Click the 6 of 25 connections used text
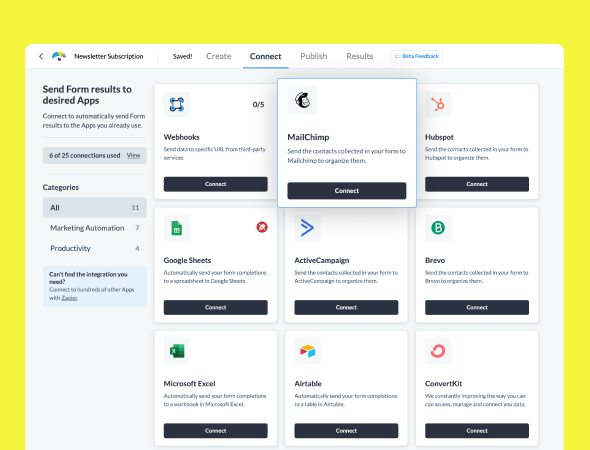The image size is (590, 450). (x=85, y=155)
